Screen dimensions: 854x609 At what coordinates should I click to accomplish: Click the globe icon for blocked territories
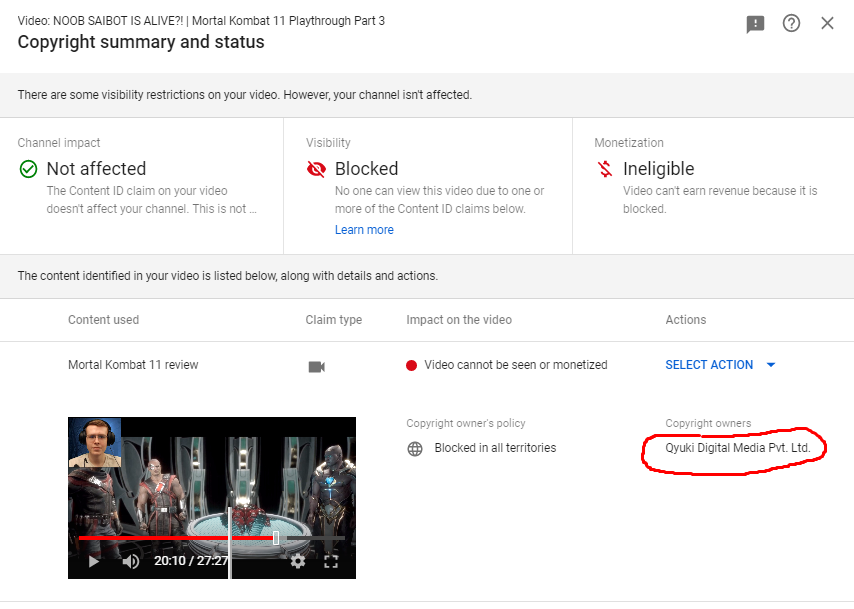point(415,449)
